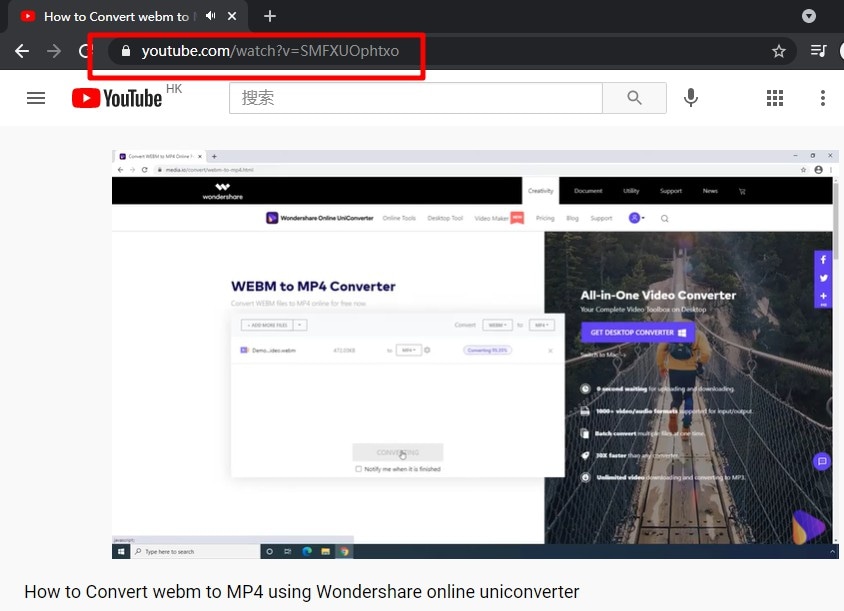The width and height of the screenshot is (844, 611).
Task: Open the Creativity tab in the video
Action: [x=540, y=191]
